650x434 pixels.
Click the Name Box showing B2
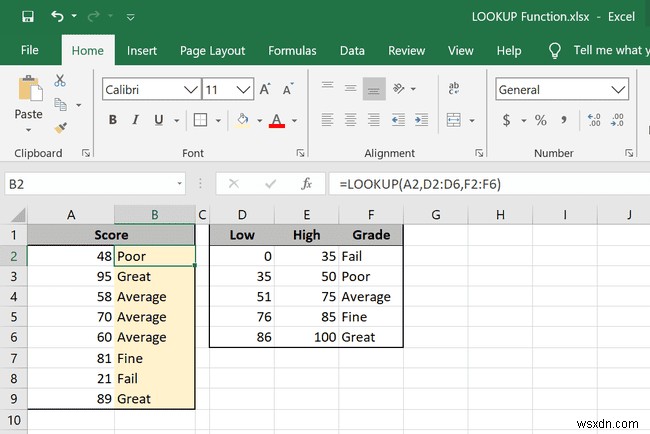coord(95,184)
